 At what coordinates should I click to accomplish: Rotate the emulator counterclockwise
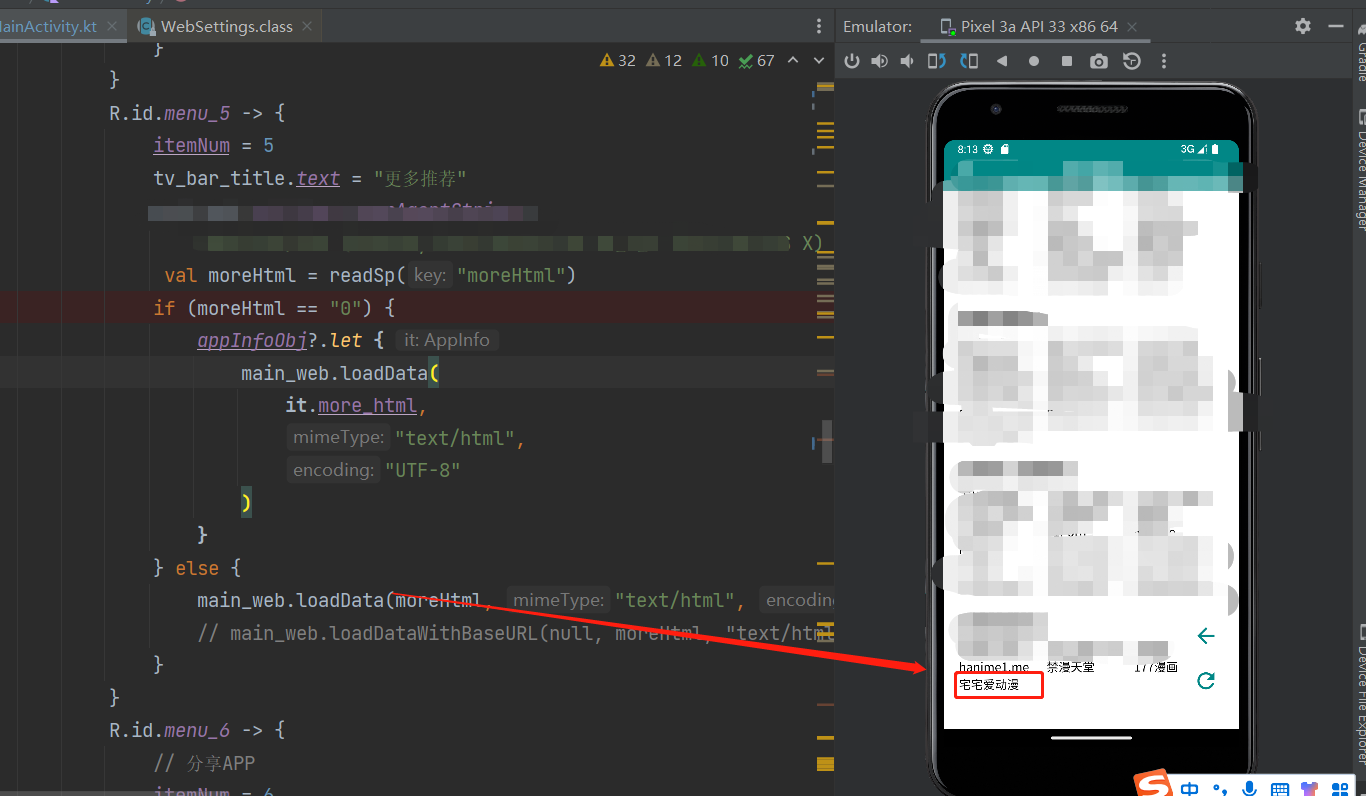point(936,61)
